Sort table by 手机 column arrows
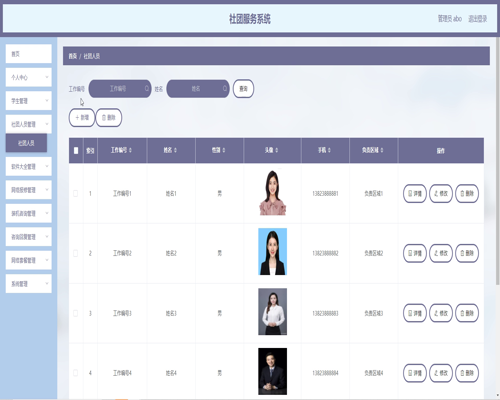Image resolution: width=500 pixels, height=400 pixels. click(329, 150)
